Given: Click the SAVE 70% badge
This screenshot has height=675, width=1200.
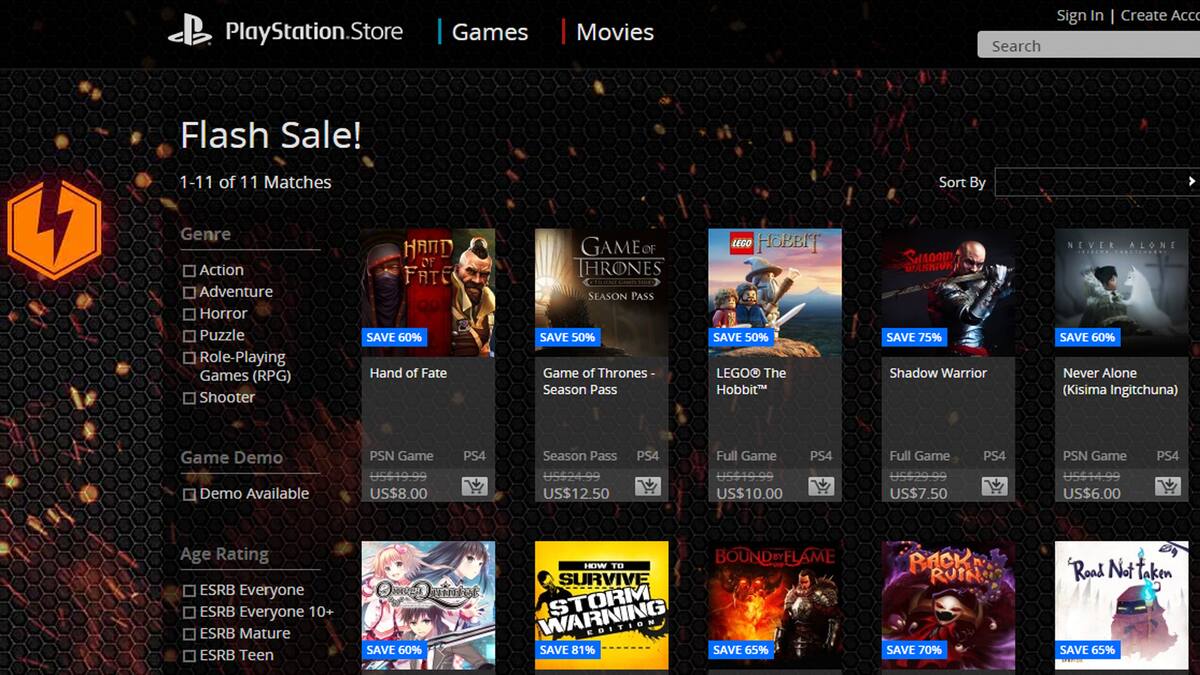Looking at the screenshot, I should (914, 650).
